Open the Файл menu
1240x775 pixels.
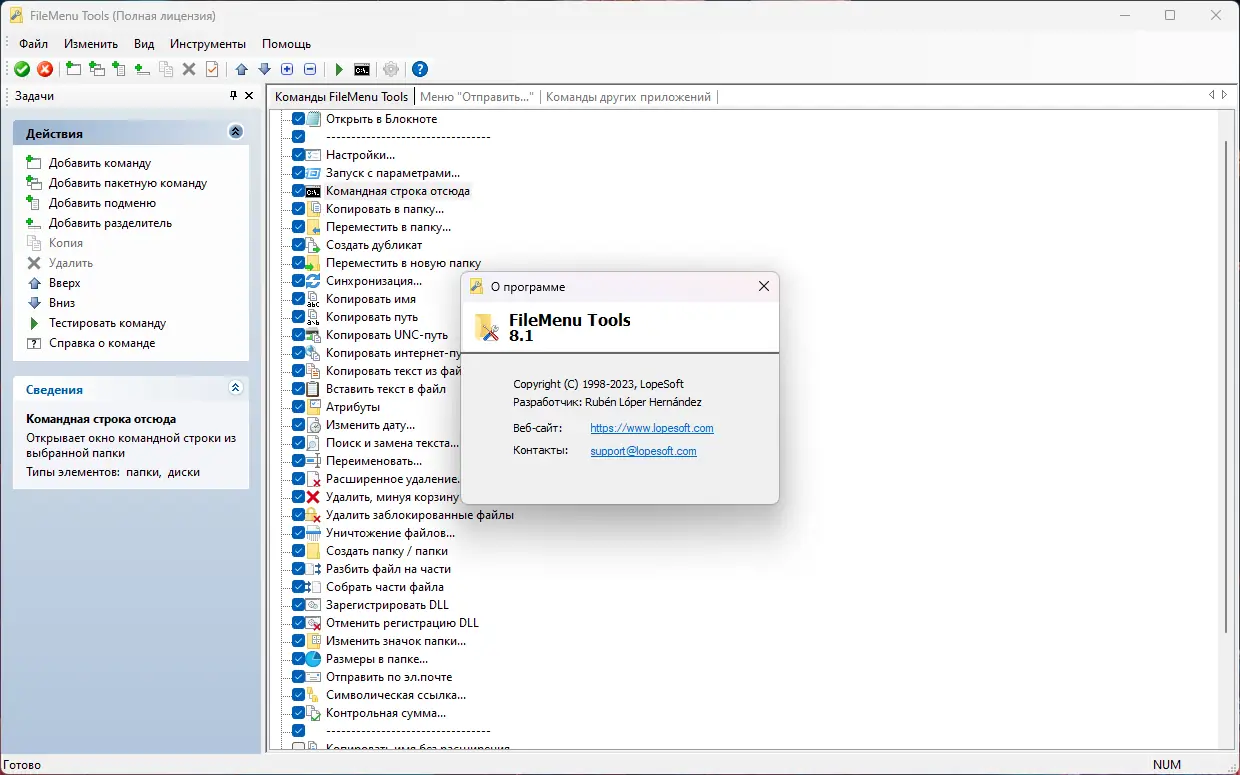(x=33, y=44)
